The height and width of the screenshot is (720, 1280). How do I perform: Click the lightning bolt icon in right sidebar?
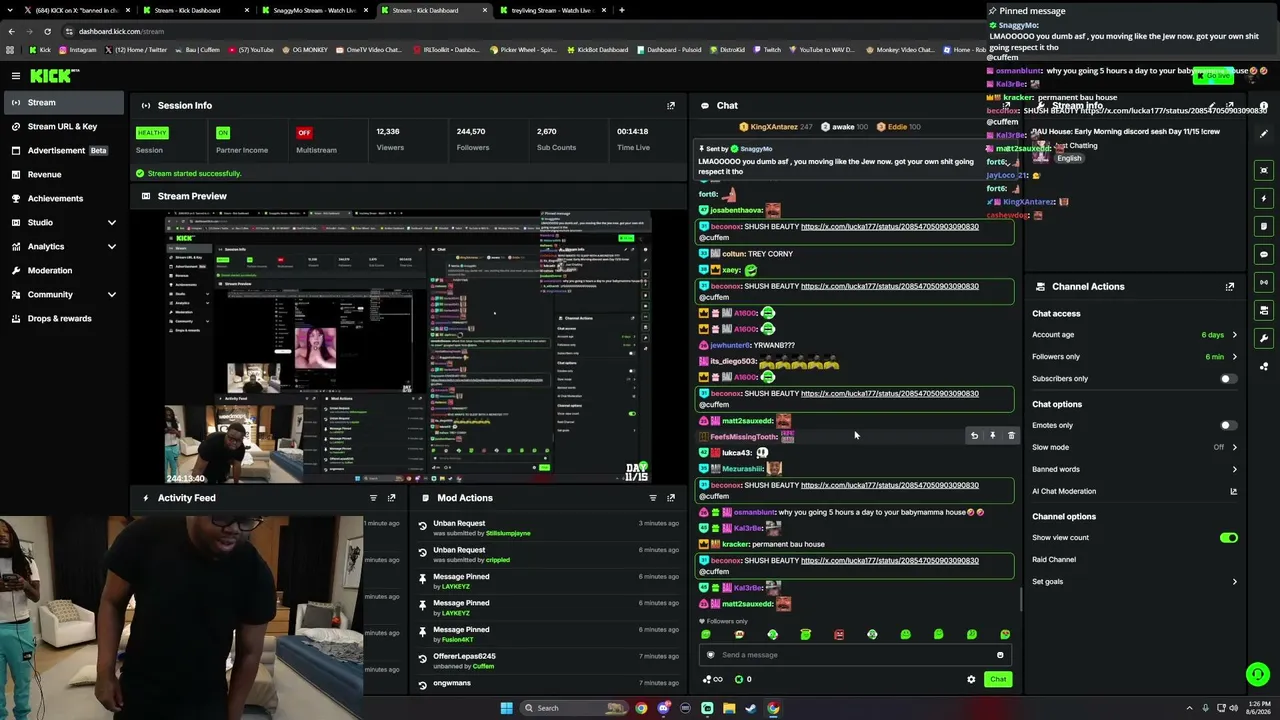coord(1264,198)
